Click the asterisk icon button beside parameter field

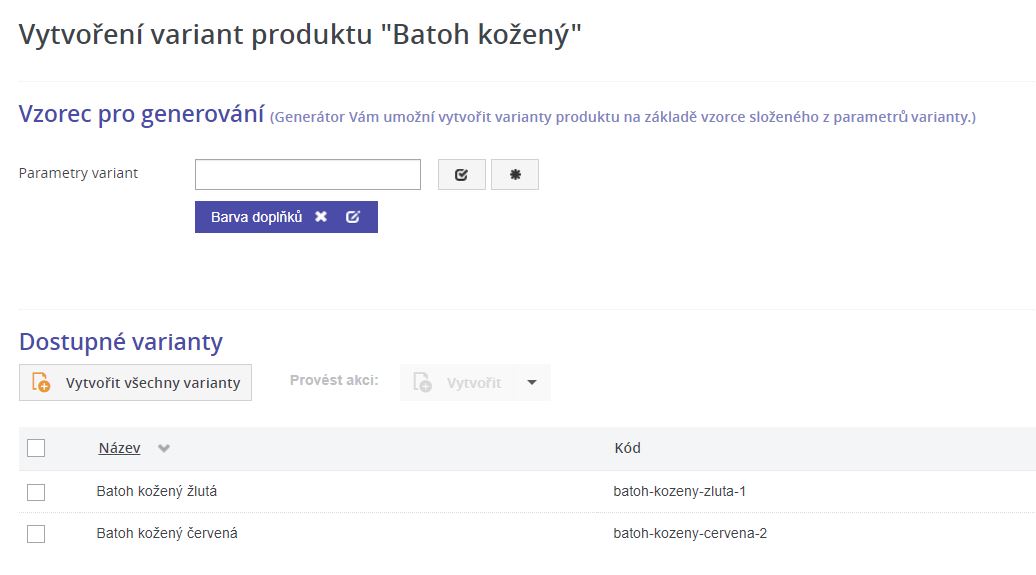[515, 174]
